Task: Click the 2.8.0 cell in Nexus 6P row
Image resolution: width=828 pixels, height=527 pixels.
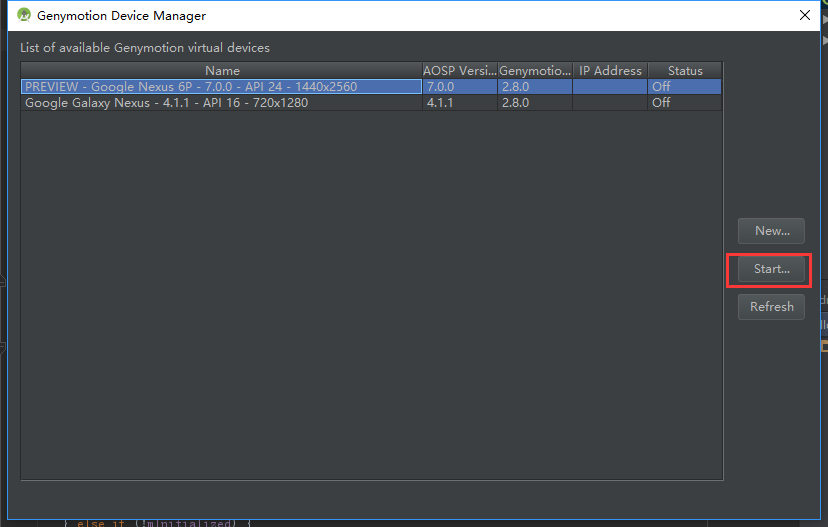Action: 535,87
